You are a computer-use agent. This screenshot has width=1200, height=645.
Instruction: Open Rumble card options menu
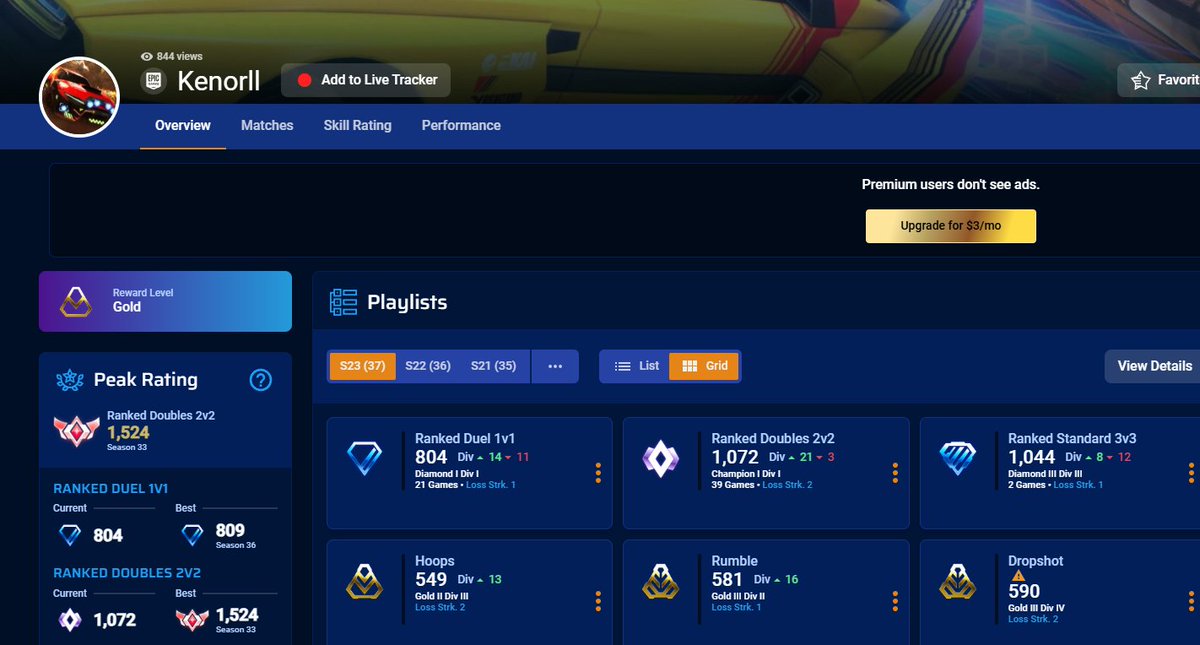point(894,601)
